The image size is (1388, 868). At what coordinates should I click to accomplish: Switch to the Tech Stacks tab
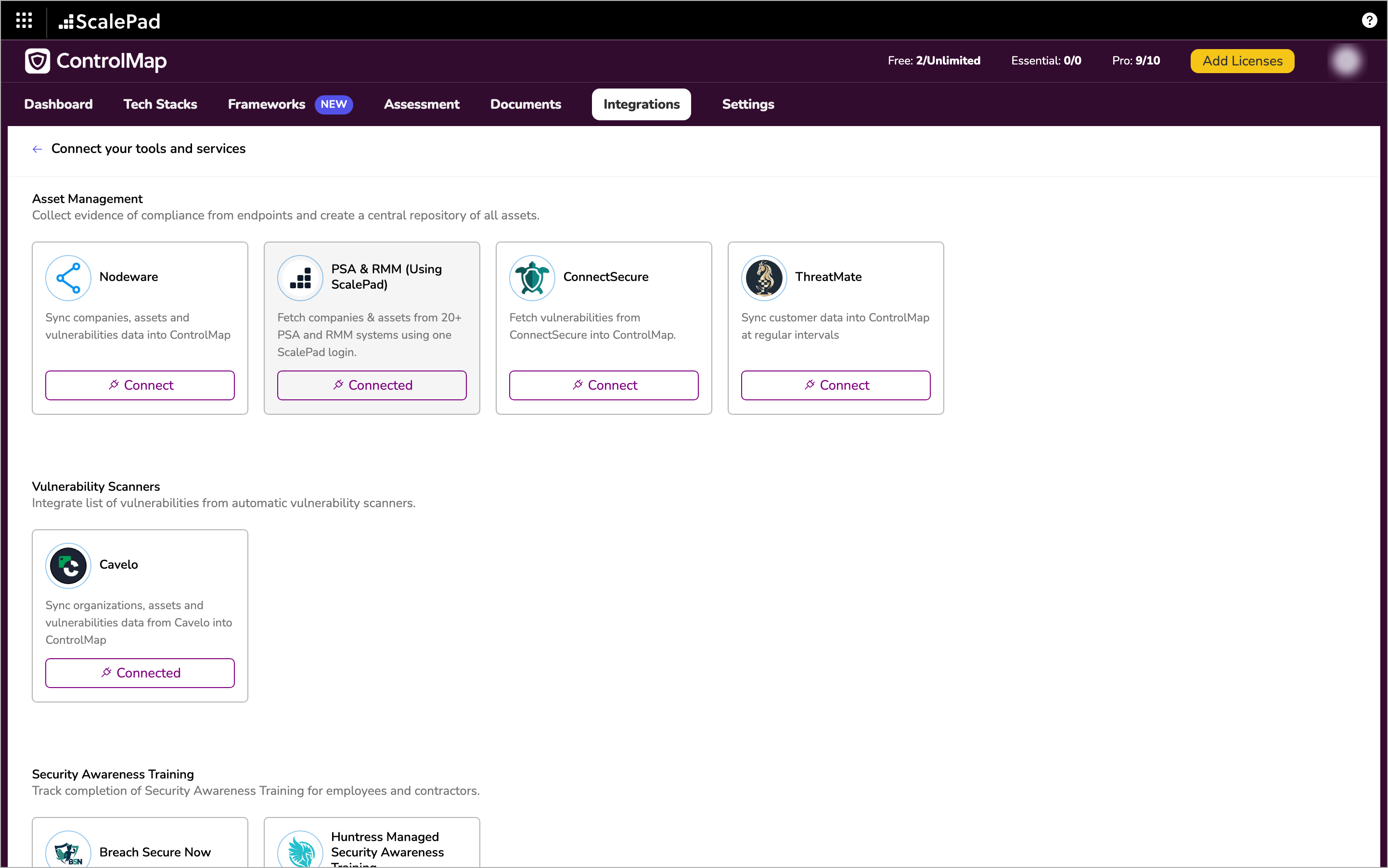coord(160,104)
